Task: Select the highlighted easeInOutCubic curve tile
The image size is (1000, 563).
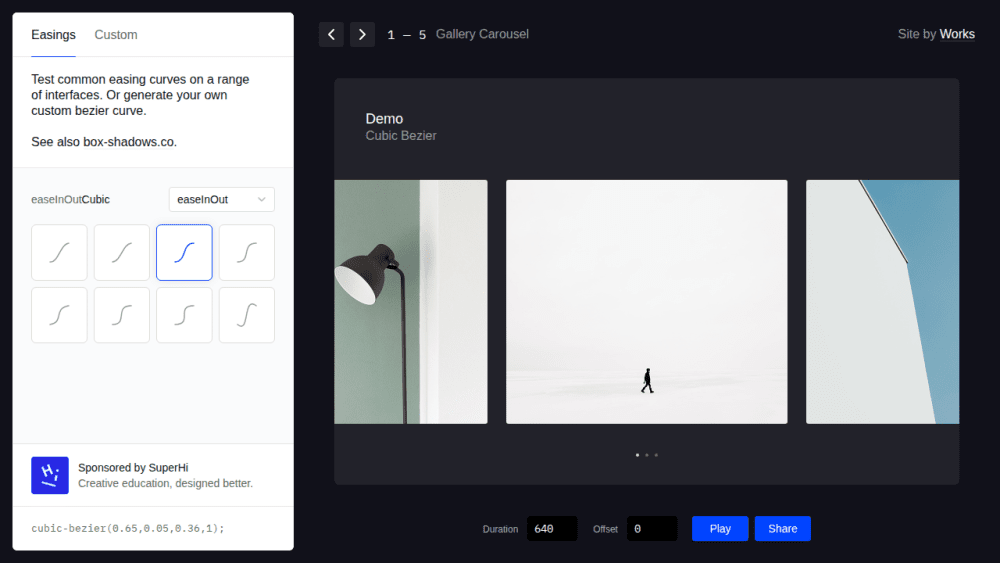Action: [x=184, y=252]
